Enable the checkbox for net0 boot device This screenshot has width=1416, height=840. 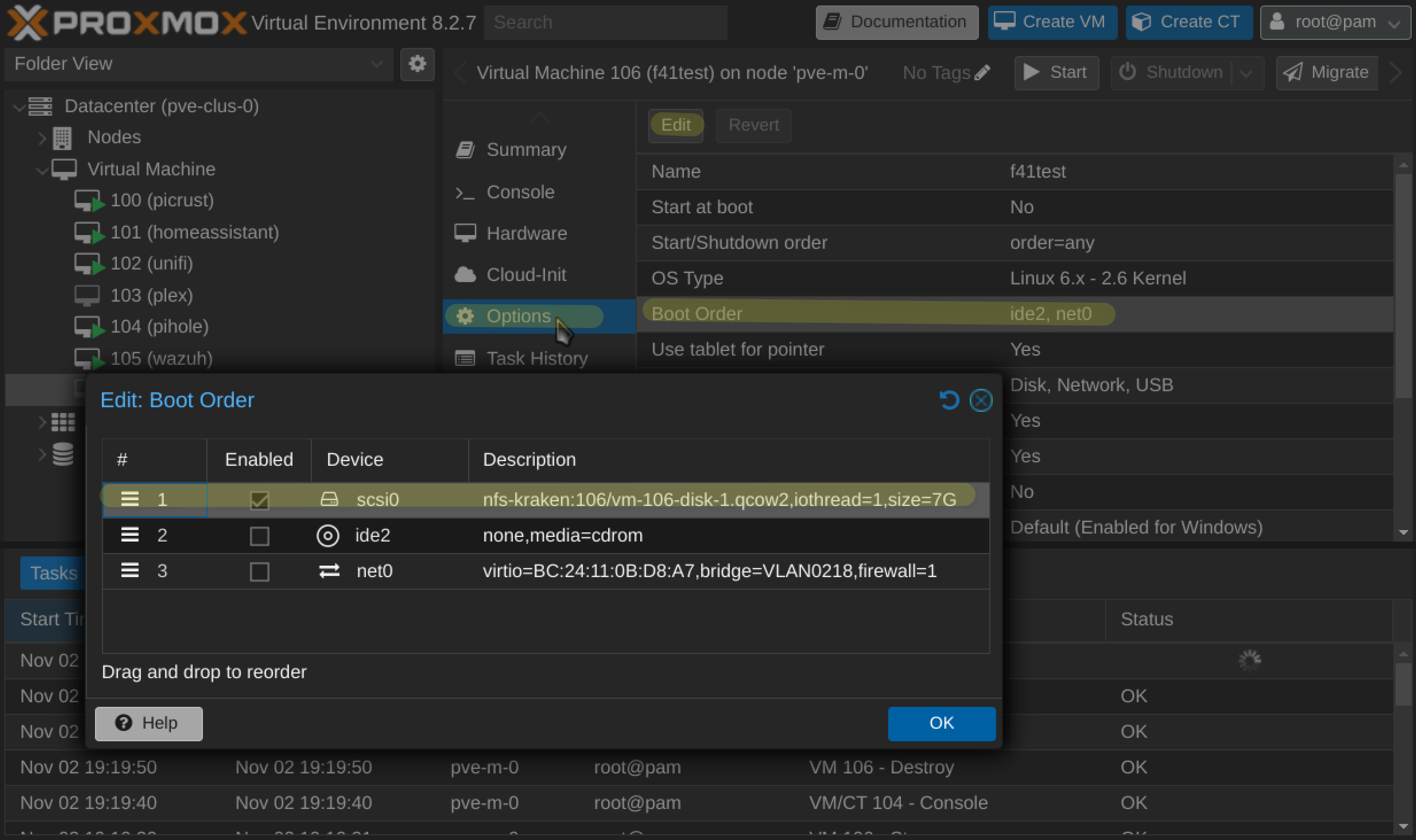pos(259,570)
